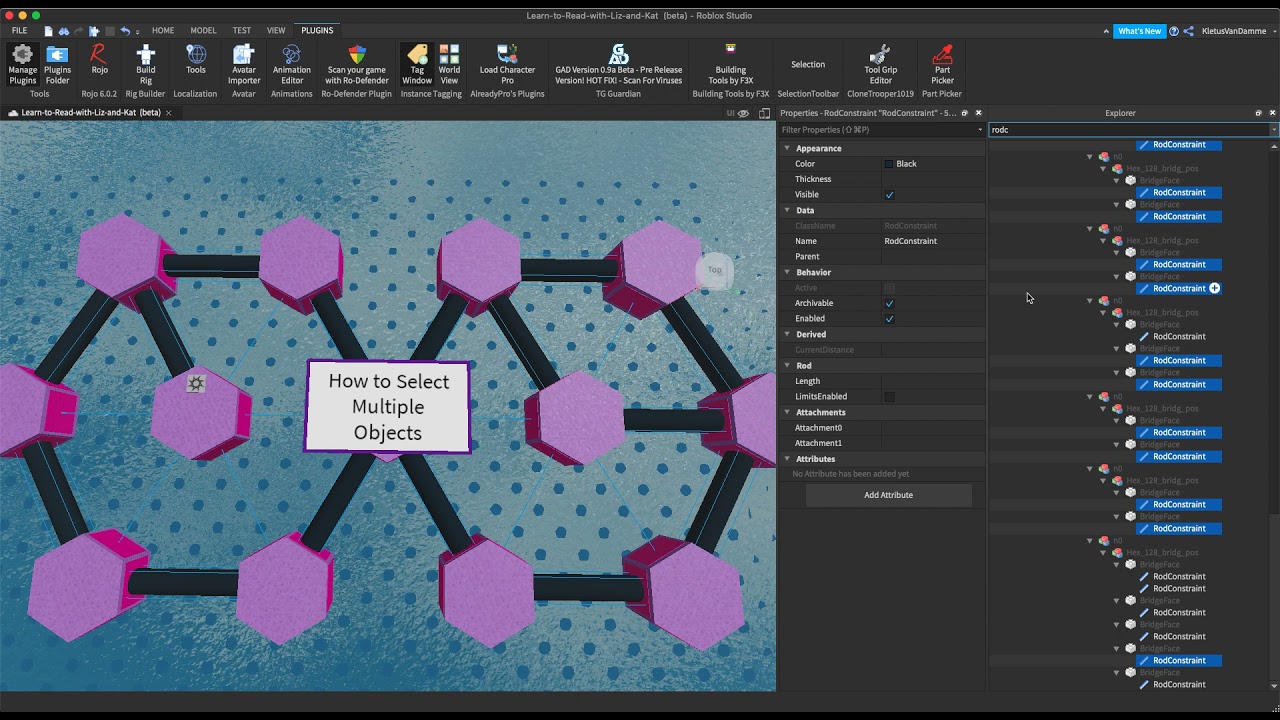Click the Selection toolbar button
The width and height of the screenshot is (1280, 720).
tap(808, 64)
